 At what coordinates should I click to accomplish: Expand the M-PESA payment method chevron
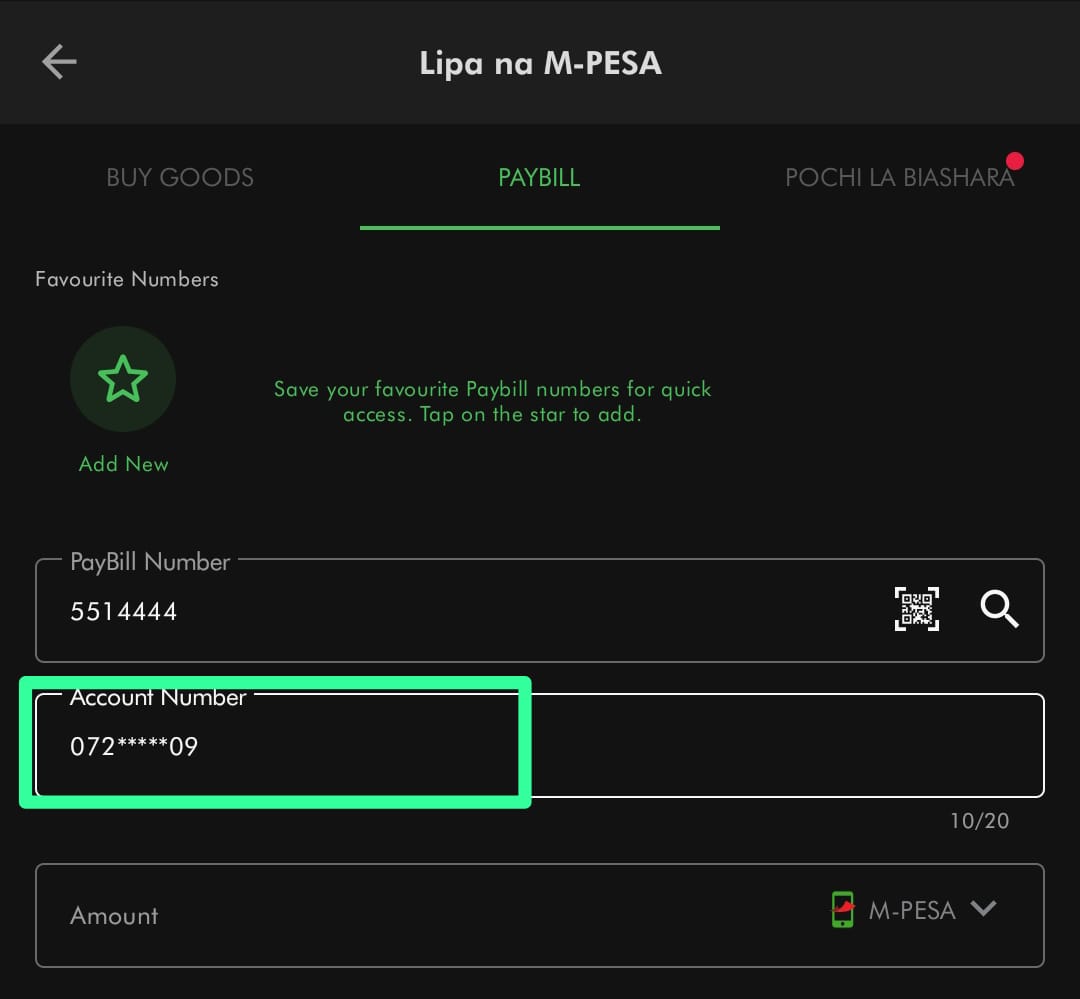point(984,908)
